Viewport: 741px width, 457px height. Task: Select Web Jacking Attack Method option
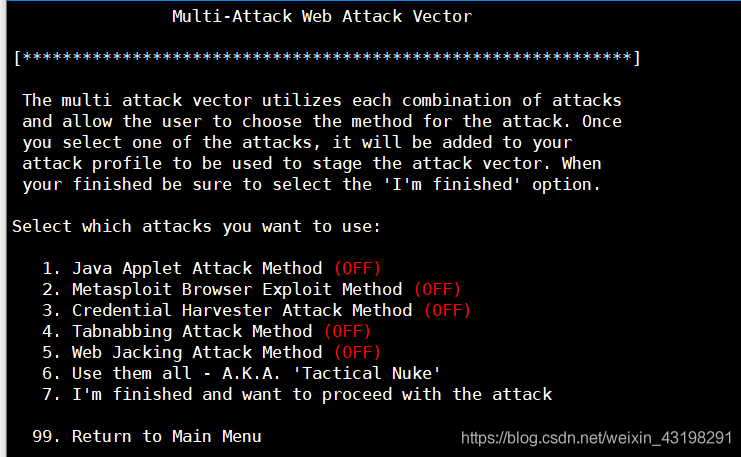(x=211, y=353)
